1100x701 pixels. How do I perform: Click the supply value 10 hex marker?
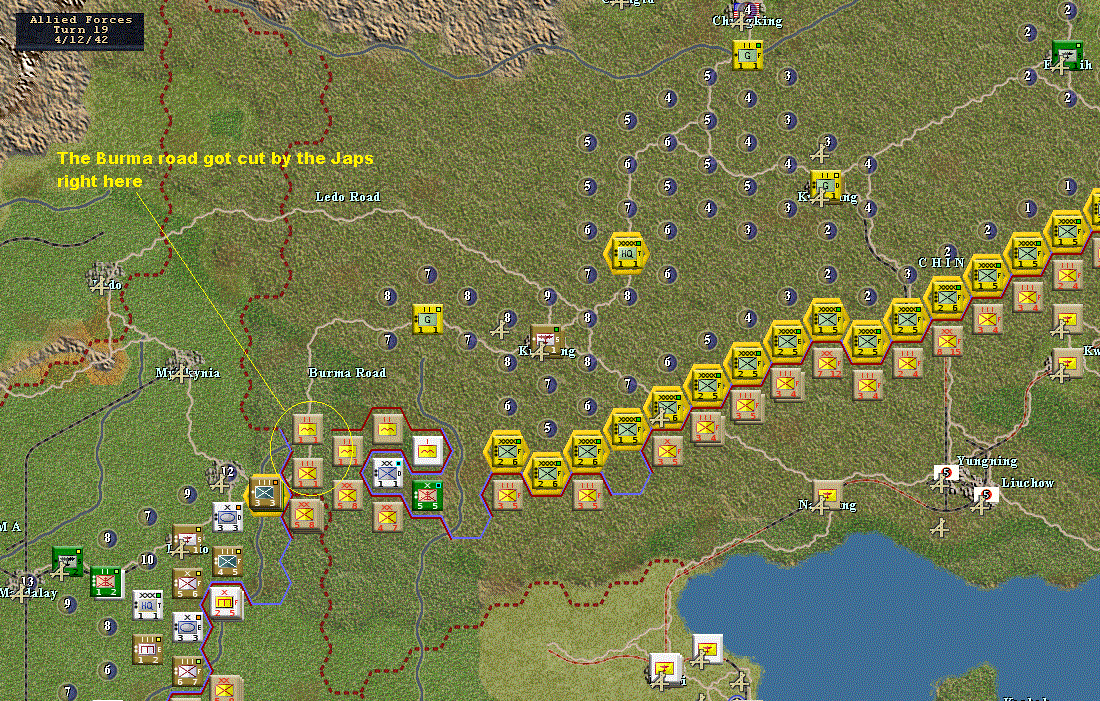point(147,560)
